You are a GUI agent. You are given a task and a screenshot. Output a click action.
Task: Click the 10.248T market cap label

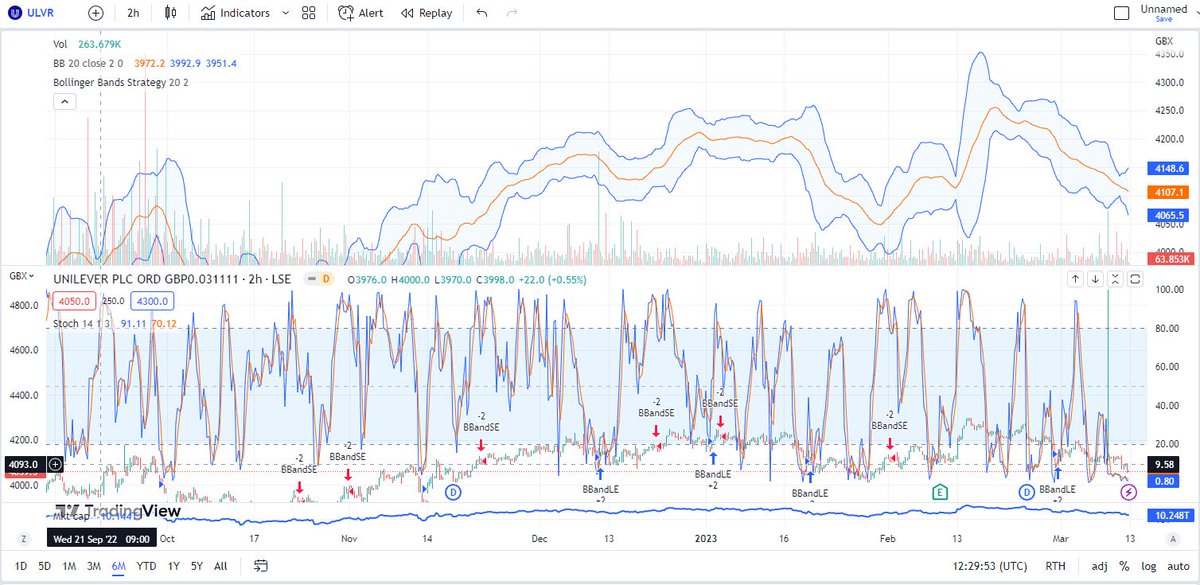pos(1170,515)
